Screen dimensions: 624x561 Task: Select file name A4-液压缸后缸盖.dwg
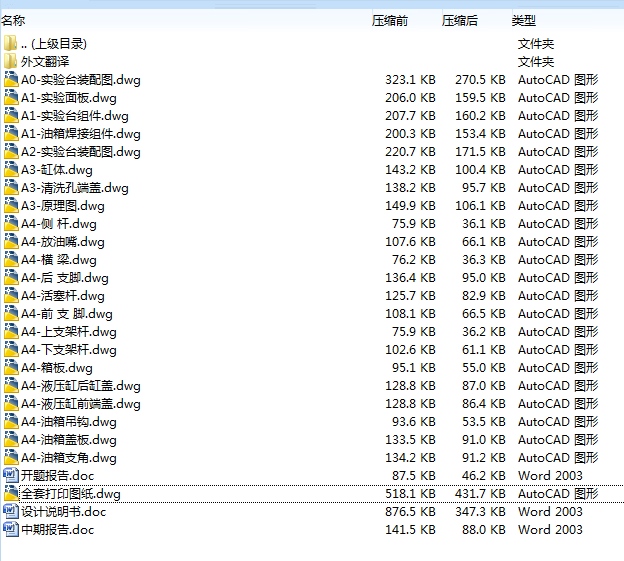[81, 386]
